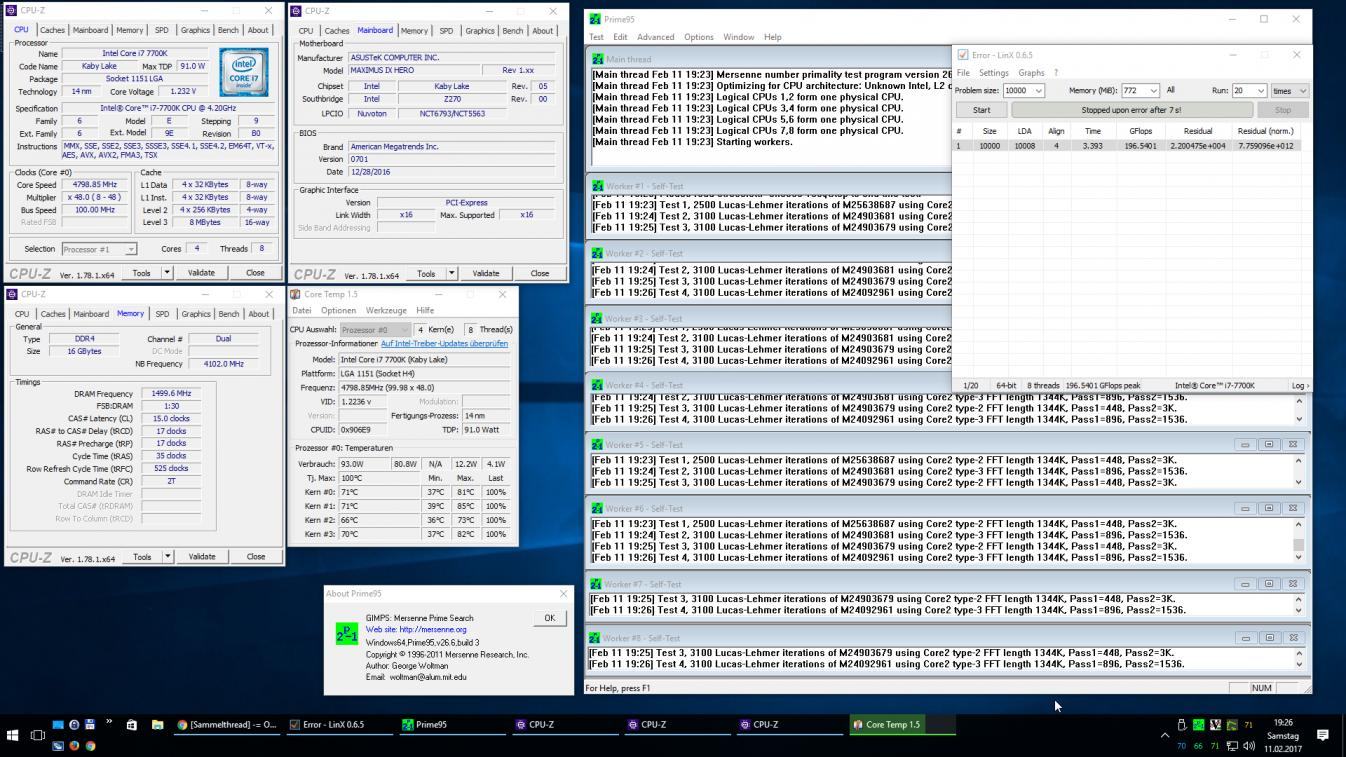Switch to Graphics tab in CPU-Z Memory window
Screen dimensions: 1346x757
tap(195, 314)
